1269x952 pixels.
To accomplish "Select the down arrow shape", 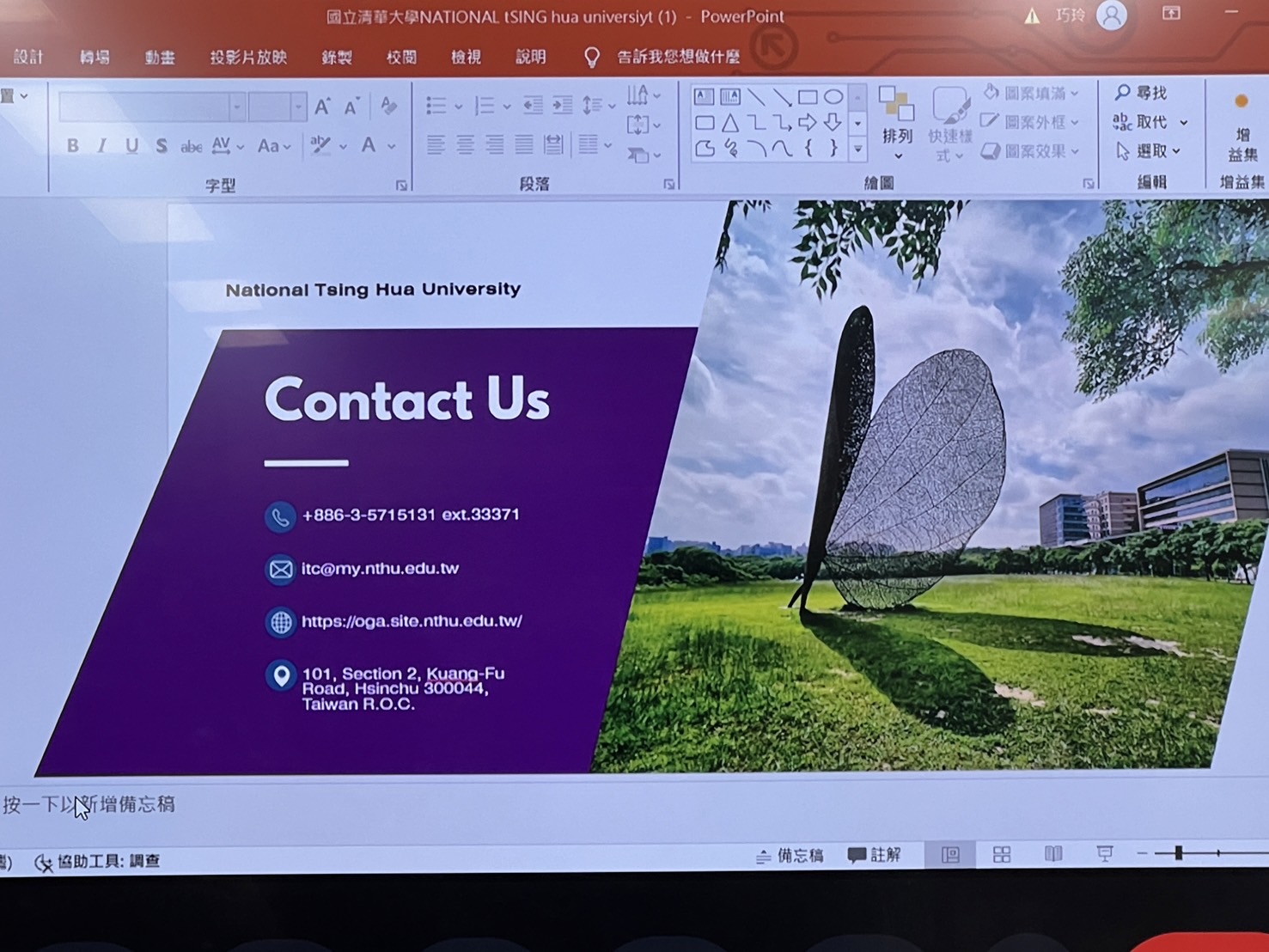I will point(833,123).
